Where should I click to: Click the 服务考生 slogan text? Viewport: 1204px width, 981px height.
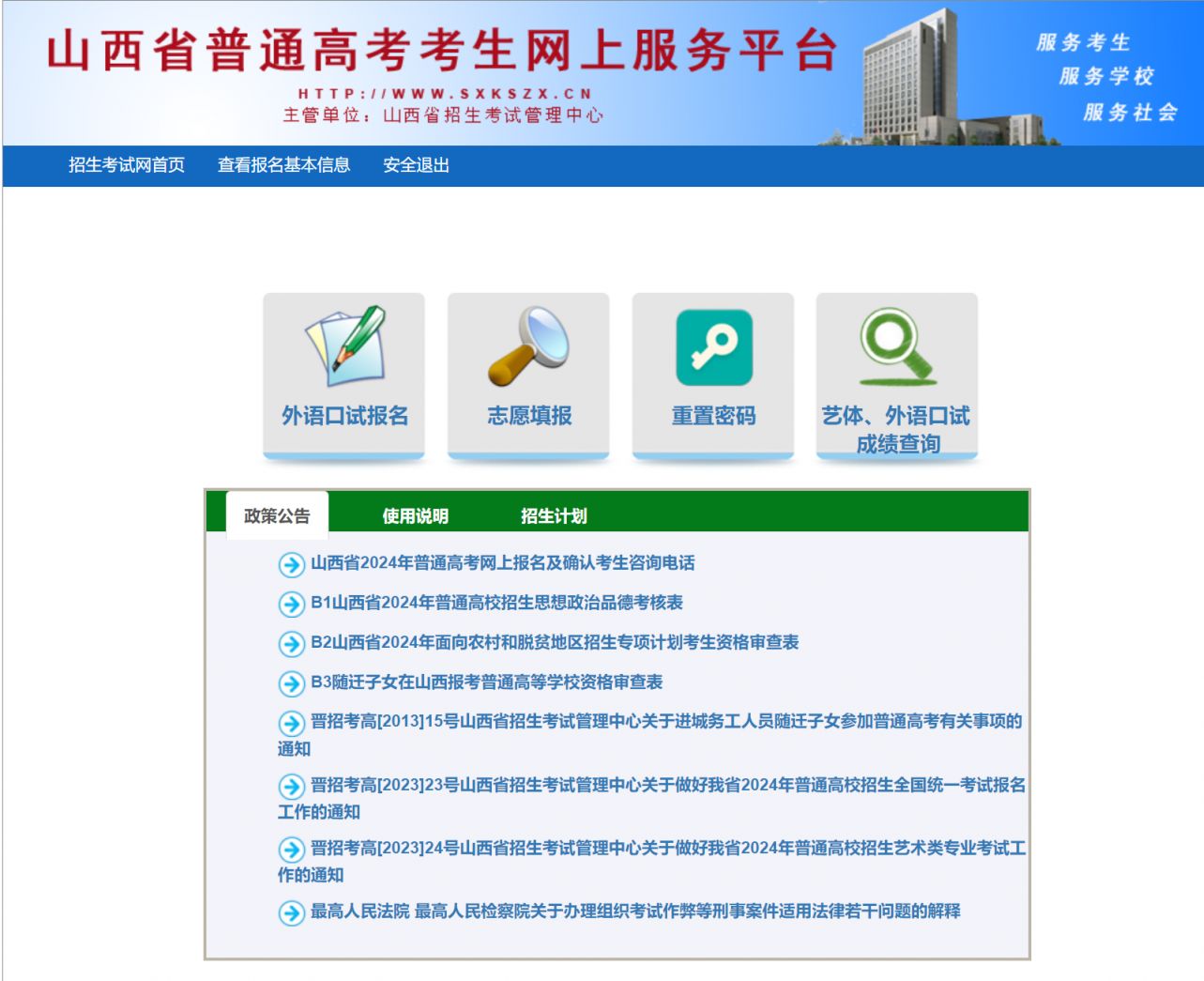click(1083, 42)
